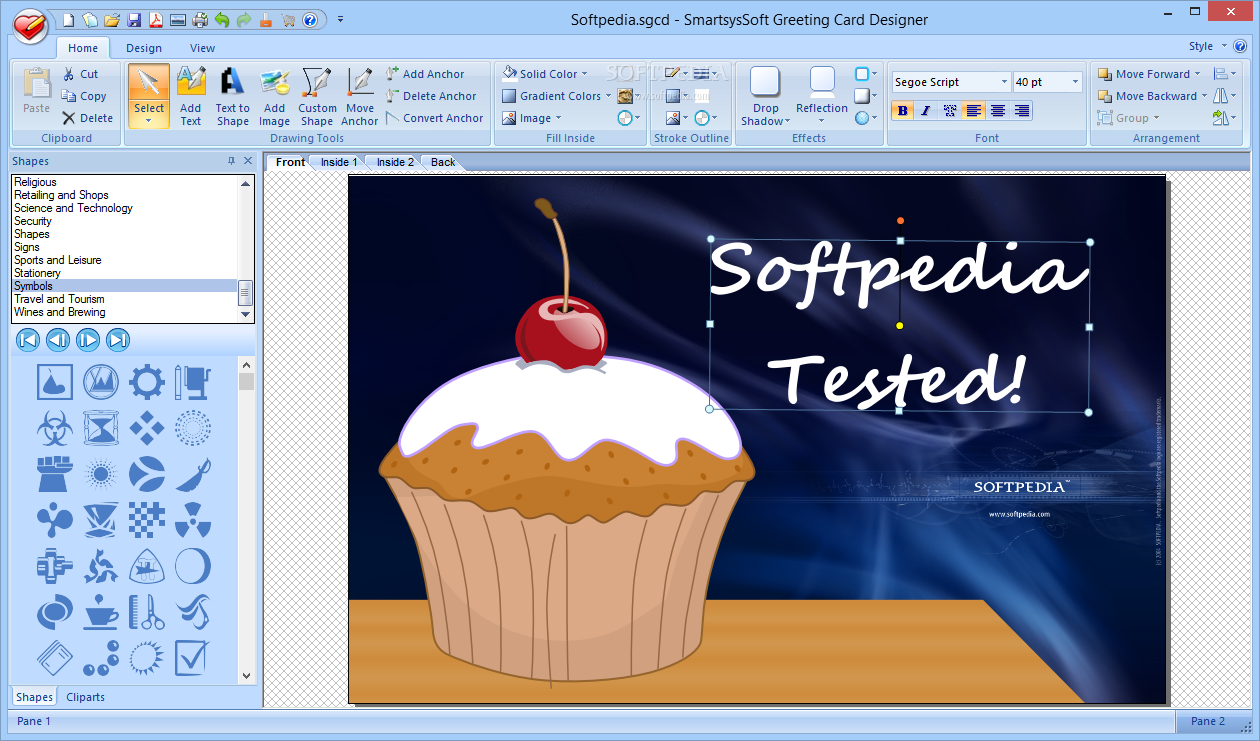Click the shopping cart purchase icon
The image size is (1260, 741).
pos(288,19)
